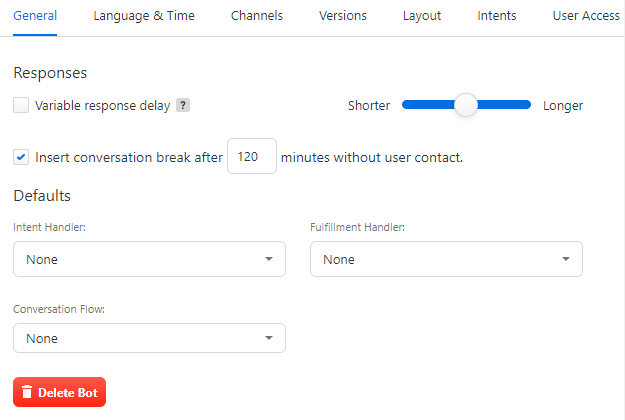The height and width of the screenshot is (420, 625).
Task: Click the trash icon on Delete Bot
Action: coord(27,393)
